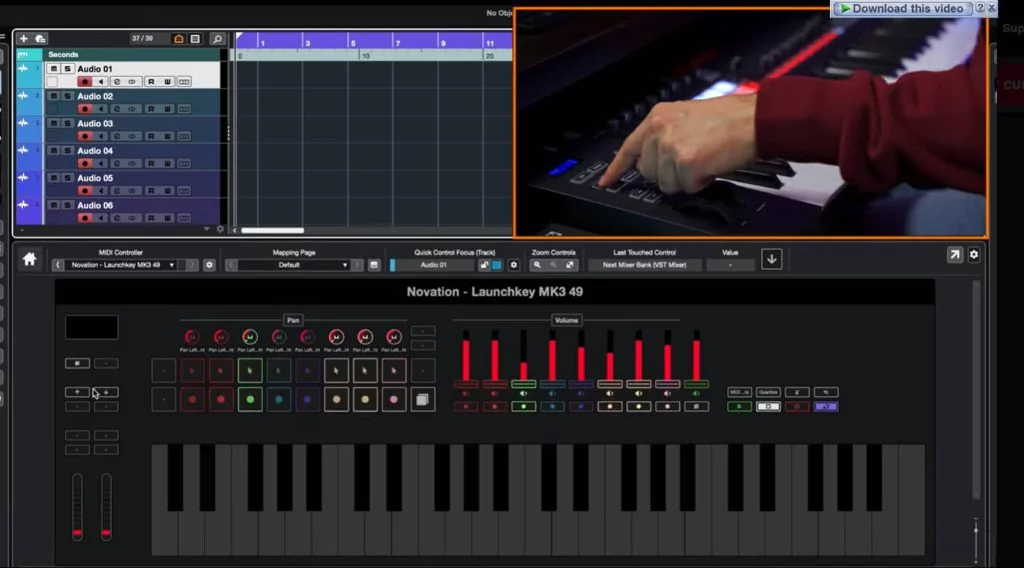
Task: Click the stacked squares pad button
Action: click(x=423, y=400)
